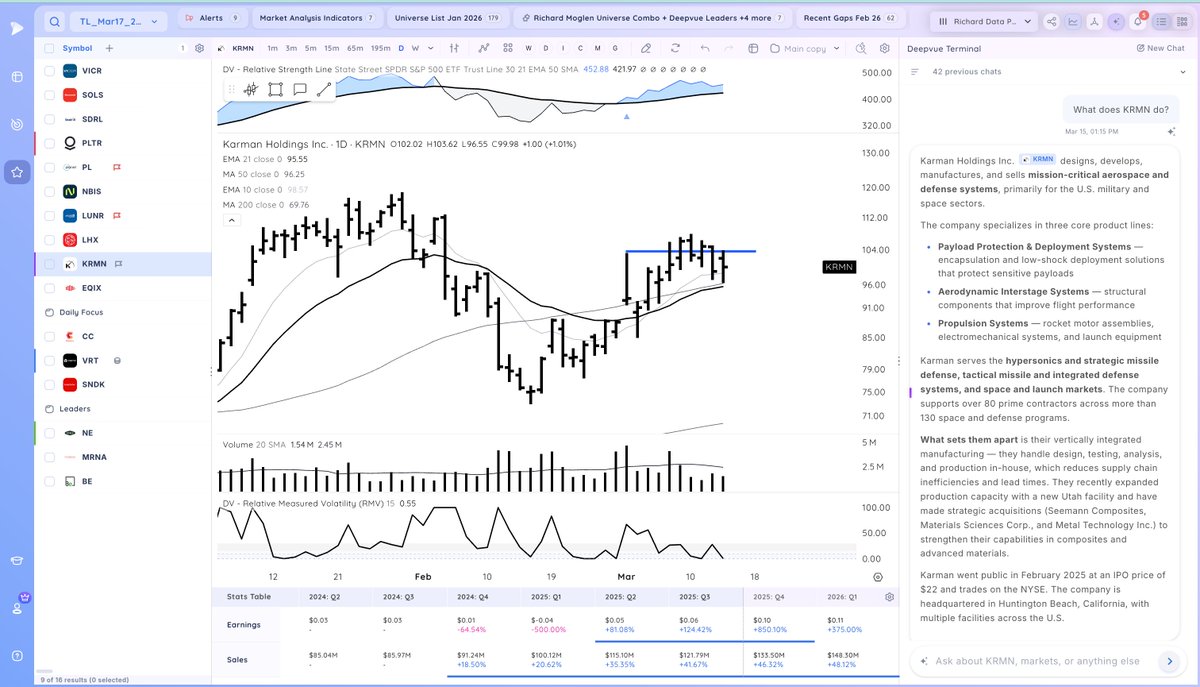This screenshot has height=687, width=1200.
Task: Send the chat message arrow button
Action: coord(1167,661)
